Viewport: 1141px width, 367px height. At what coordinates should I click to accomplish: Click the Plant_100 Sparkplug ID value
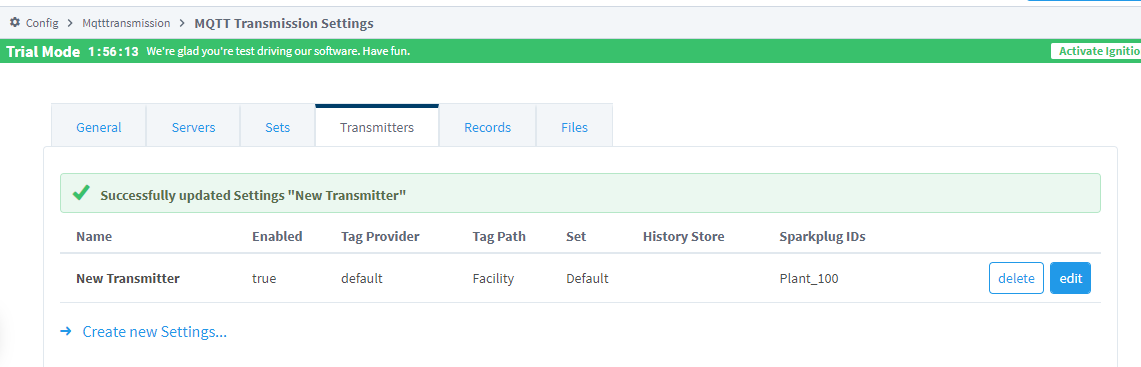tap(808, 278)
